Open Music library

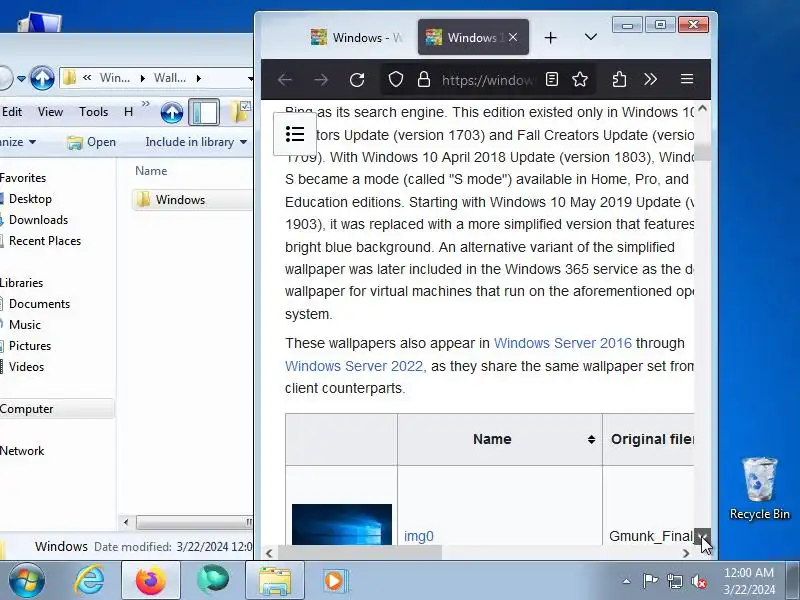pyautogui.click(x=24, y=324)
